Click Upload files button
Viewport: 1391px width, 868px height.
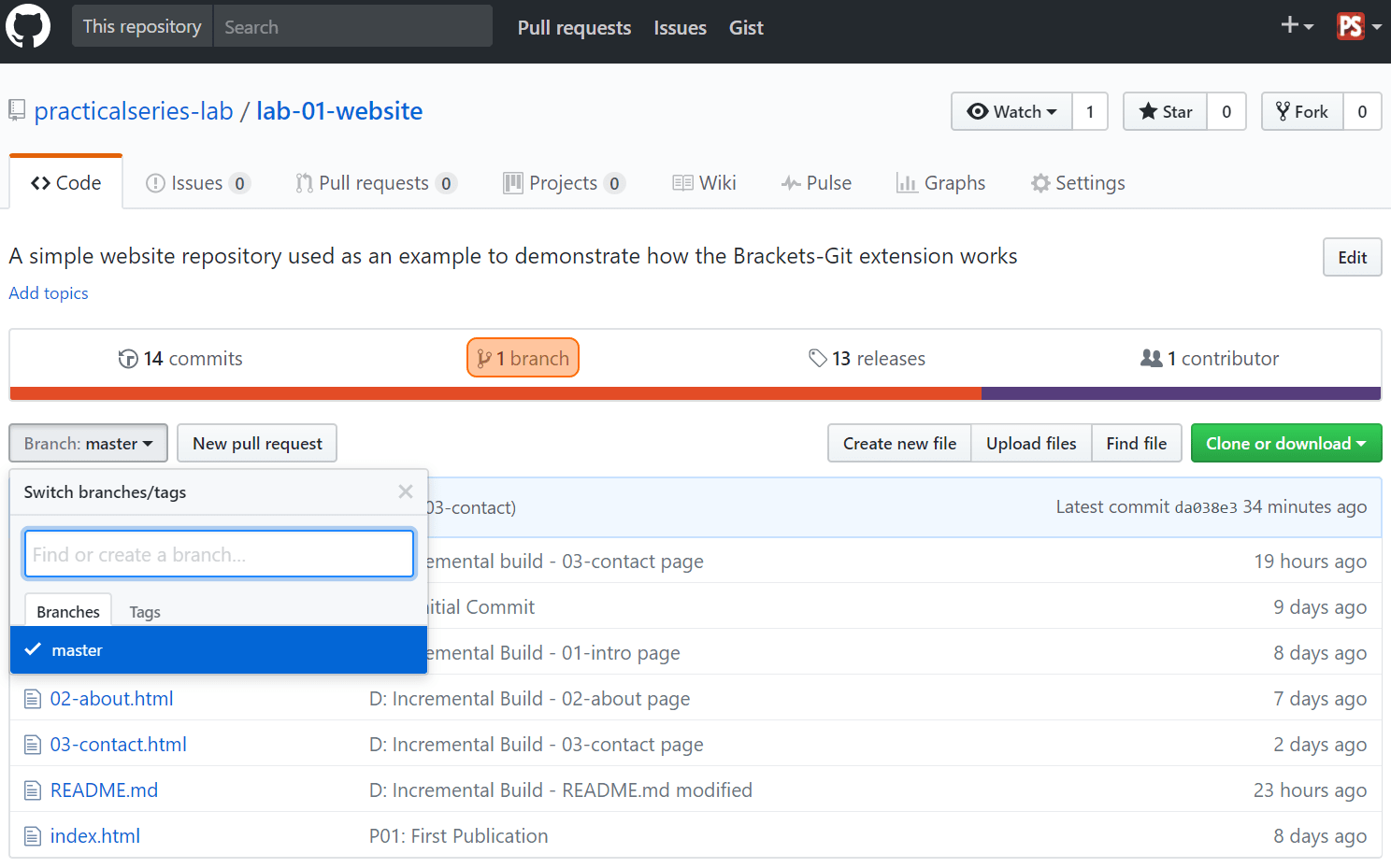(x=1031, y=443)
